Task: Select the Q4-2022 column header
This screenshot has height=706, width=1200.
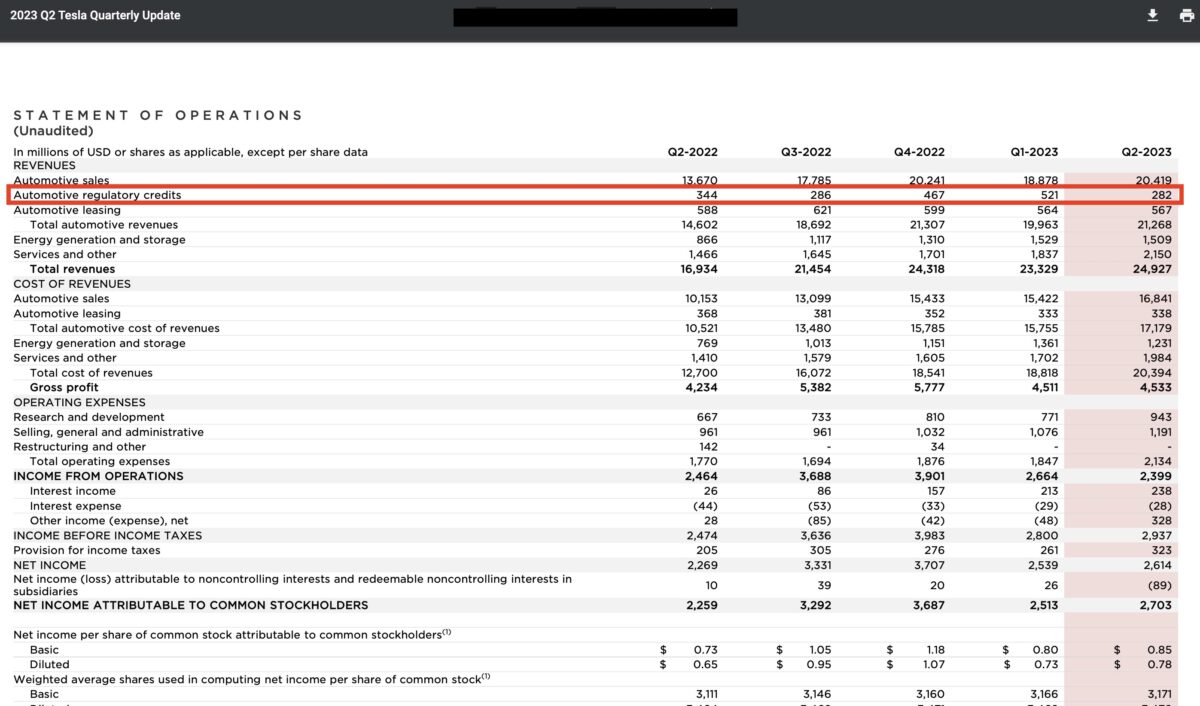Action: [919, 152]
